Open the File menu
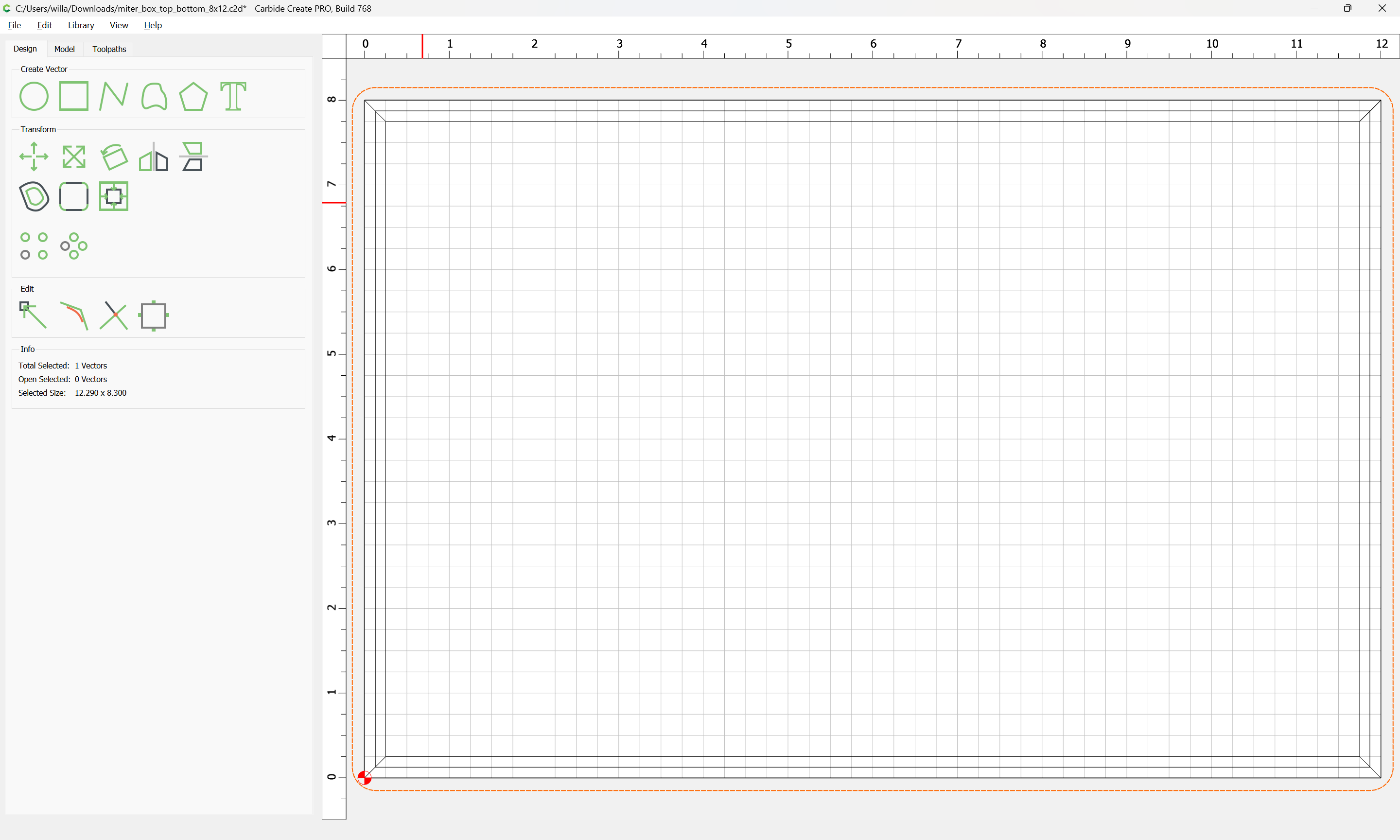Screen dimensions: 1400x840 point(14,25)
